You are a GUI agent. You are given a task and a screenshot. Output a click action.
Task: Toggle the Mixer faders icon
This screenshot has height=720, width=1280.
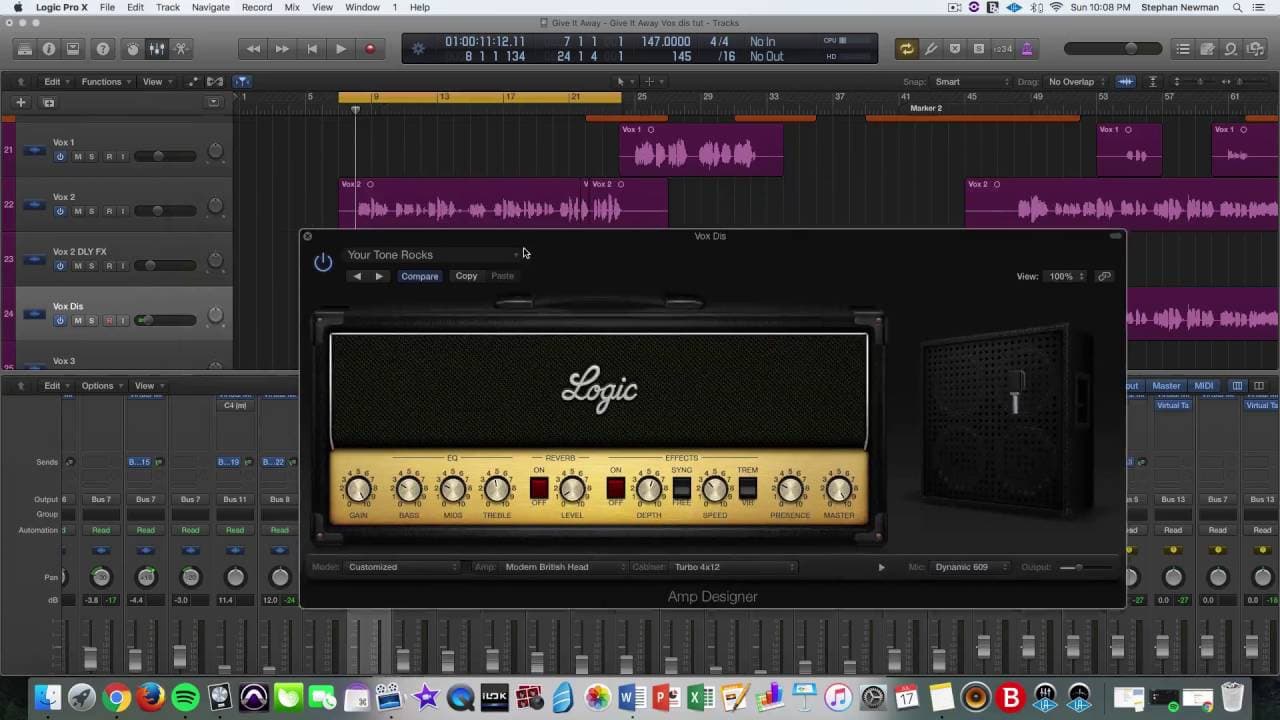pyautogui.click(x=157, y=48)
